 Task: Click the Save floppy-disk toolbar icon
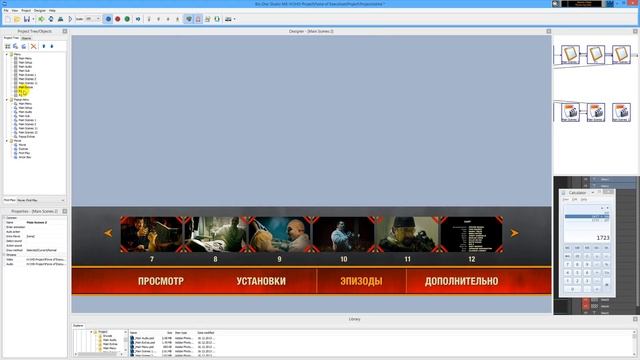tap(27, 19)
